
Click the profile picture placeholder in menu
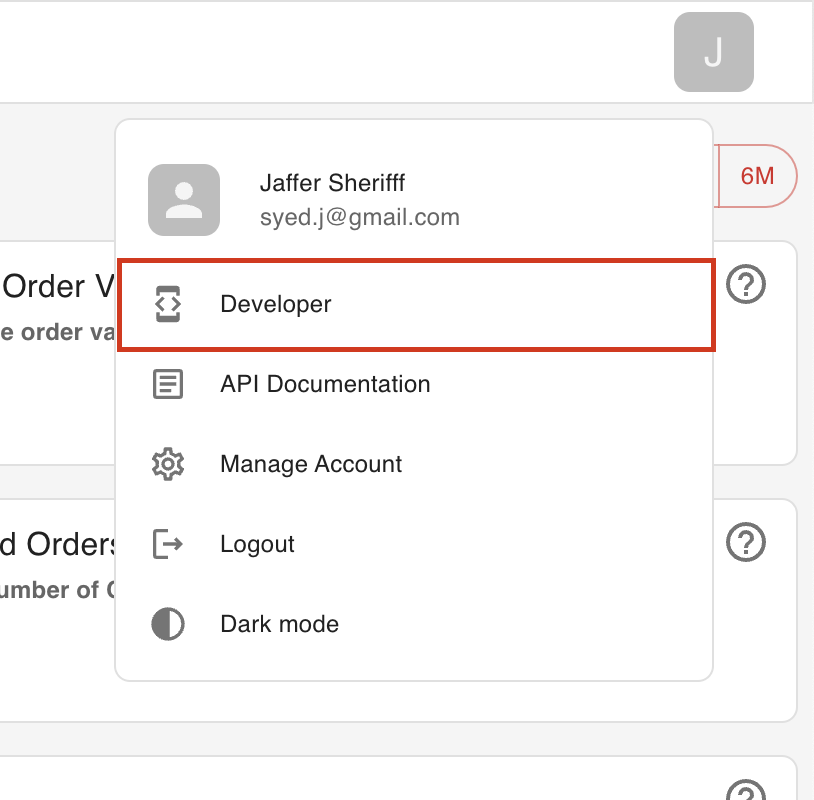coord(184,200)
